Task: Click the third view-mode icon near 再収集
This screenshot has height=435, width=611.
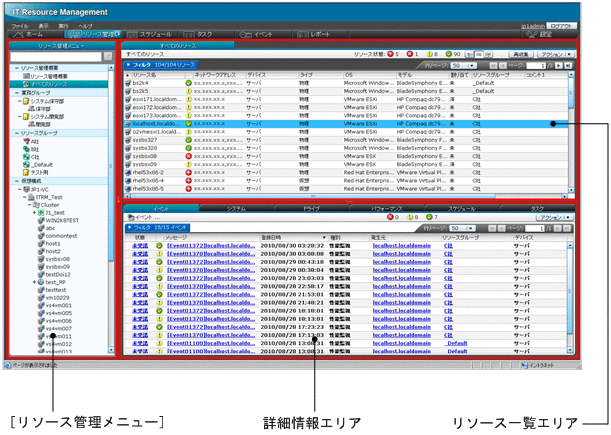Action: click(x=489, y=54)
